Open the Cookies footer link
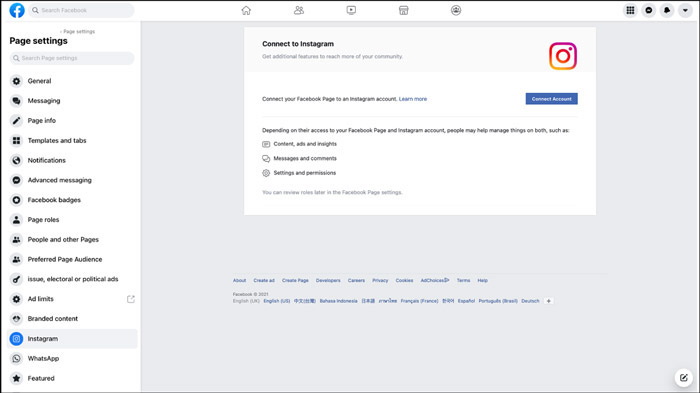700x393 pixels. tap(404, 280)
